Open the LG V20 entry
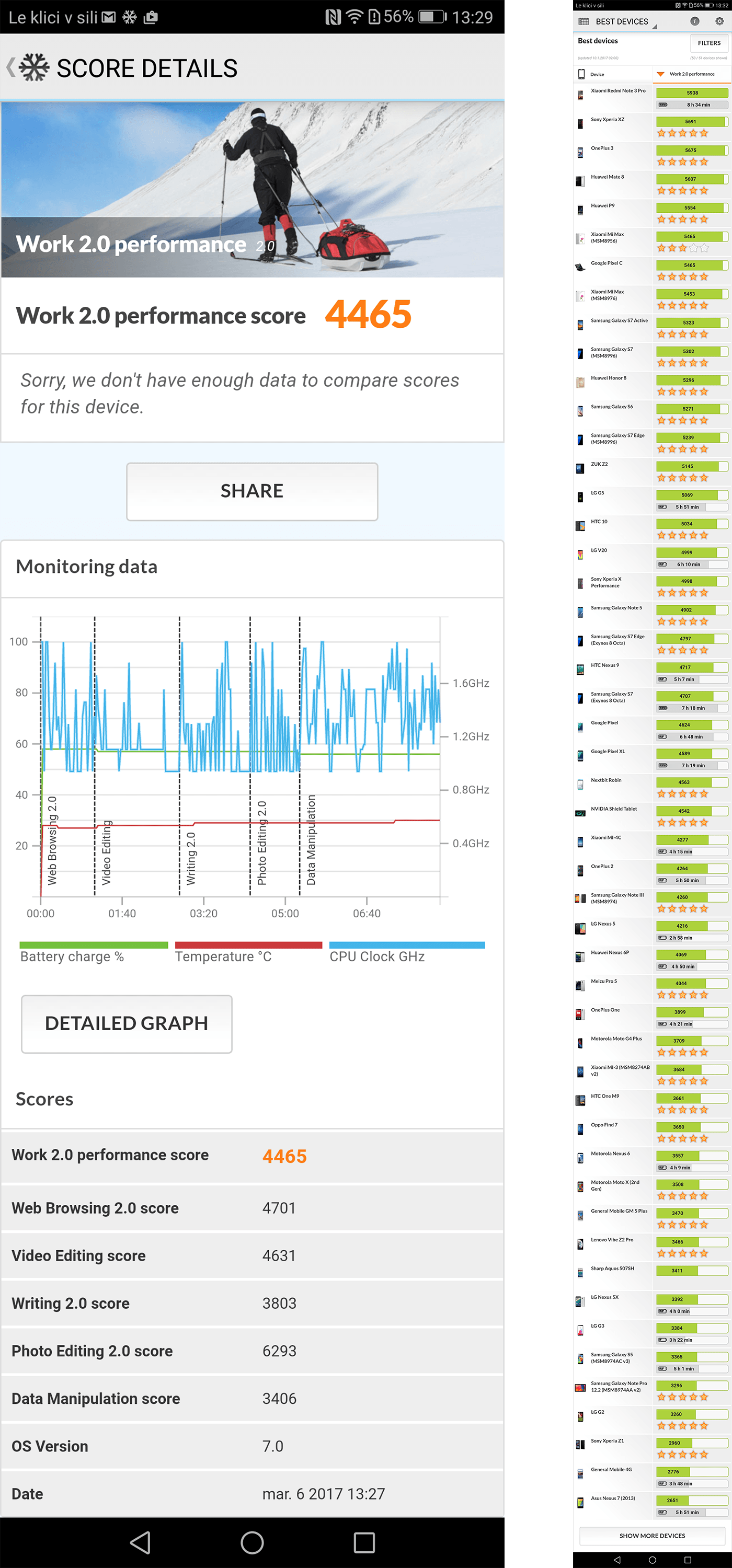This screenshot has width=732, height=1568. pos(651,558)
